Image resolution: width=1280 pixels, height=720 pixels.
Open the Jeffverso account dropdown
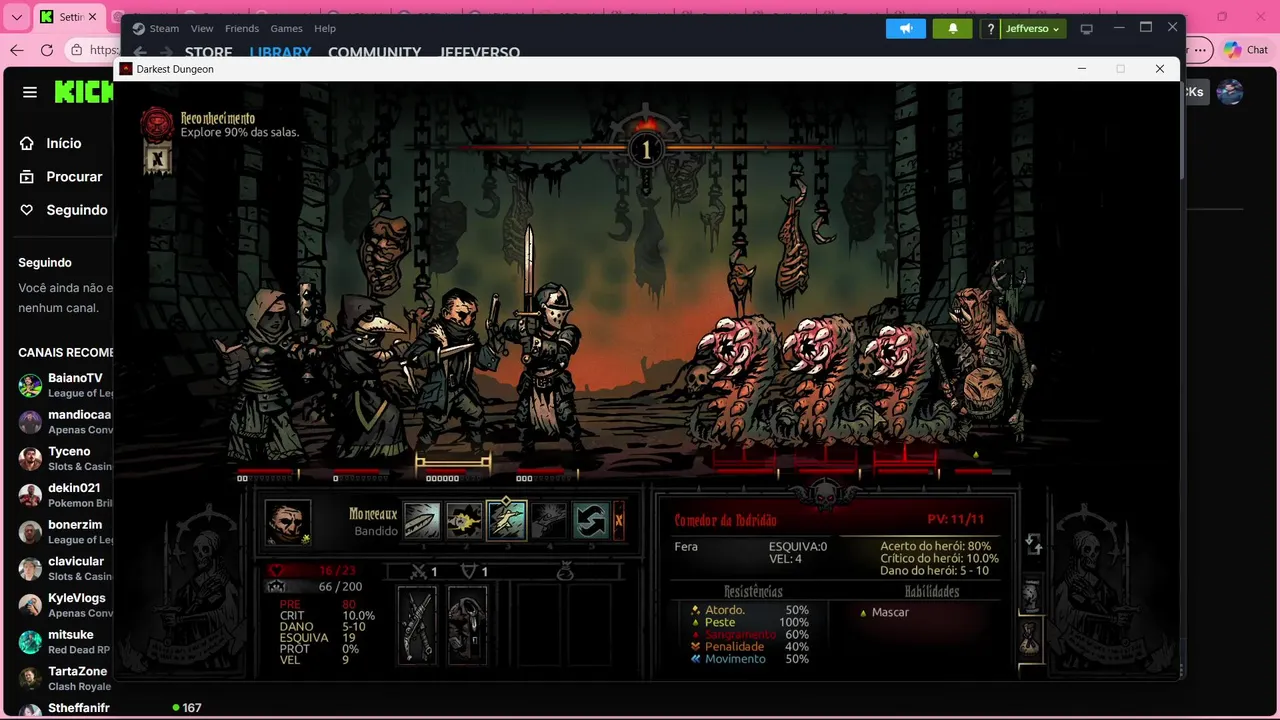(x=1033, y=29)
